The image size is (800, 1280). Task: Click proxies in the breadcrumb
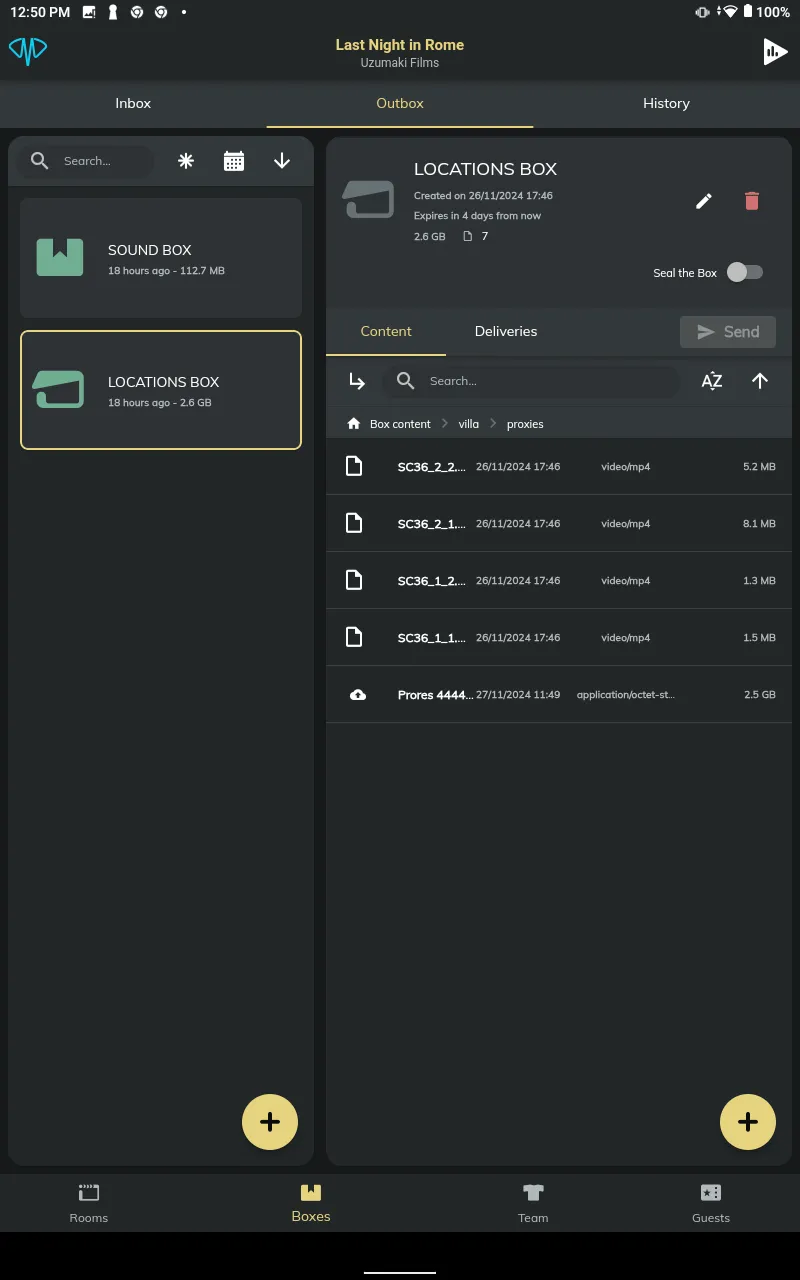coord(525,424)
